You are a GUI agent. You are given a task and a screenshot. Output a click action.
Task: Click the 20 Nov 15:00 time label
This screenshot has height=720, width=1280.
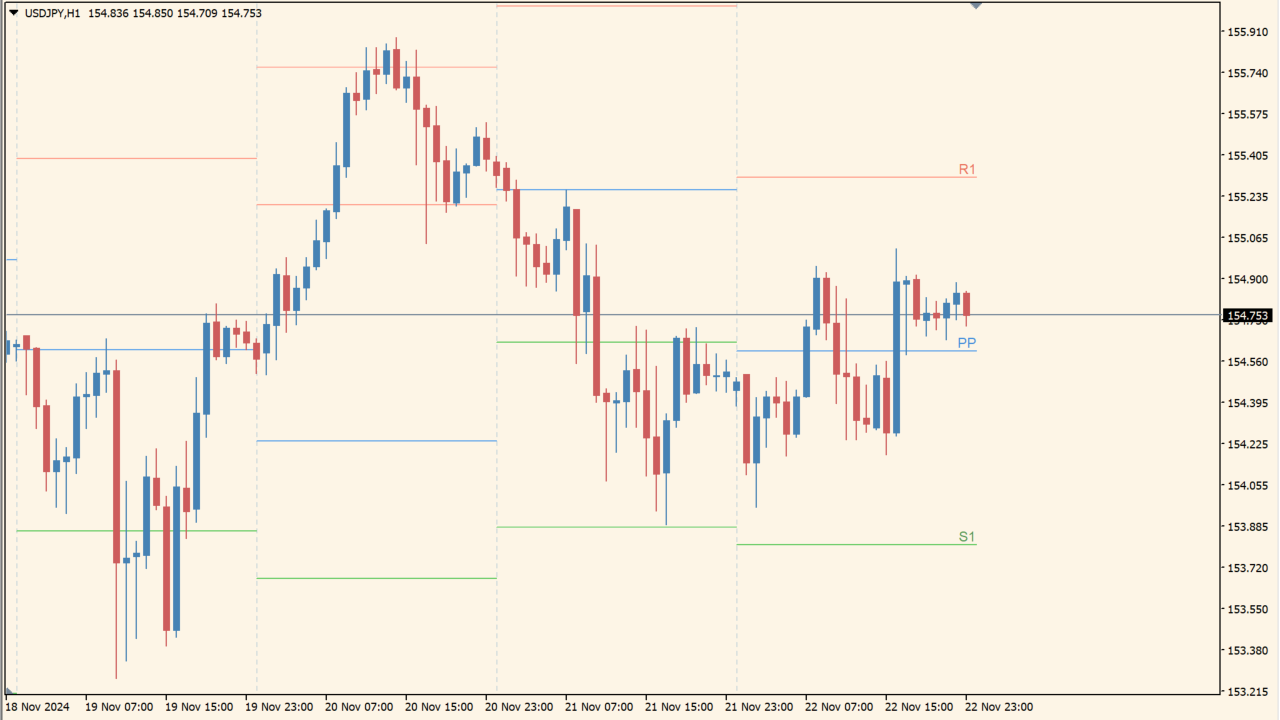point(439,707)
